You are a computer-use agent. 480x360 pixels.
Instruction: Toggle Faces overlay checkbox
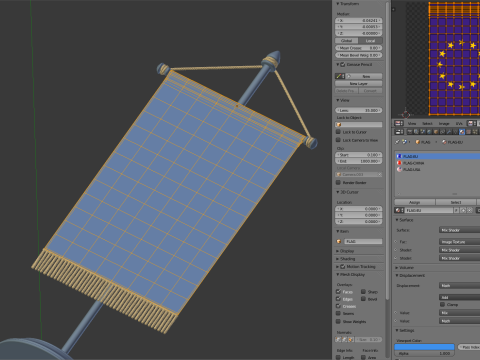click(x=338, y=292)
